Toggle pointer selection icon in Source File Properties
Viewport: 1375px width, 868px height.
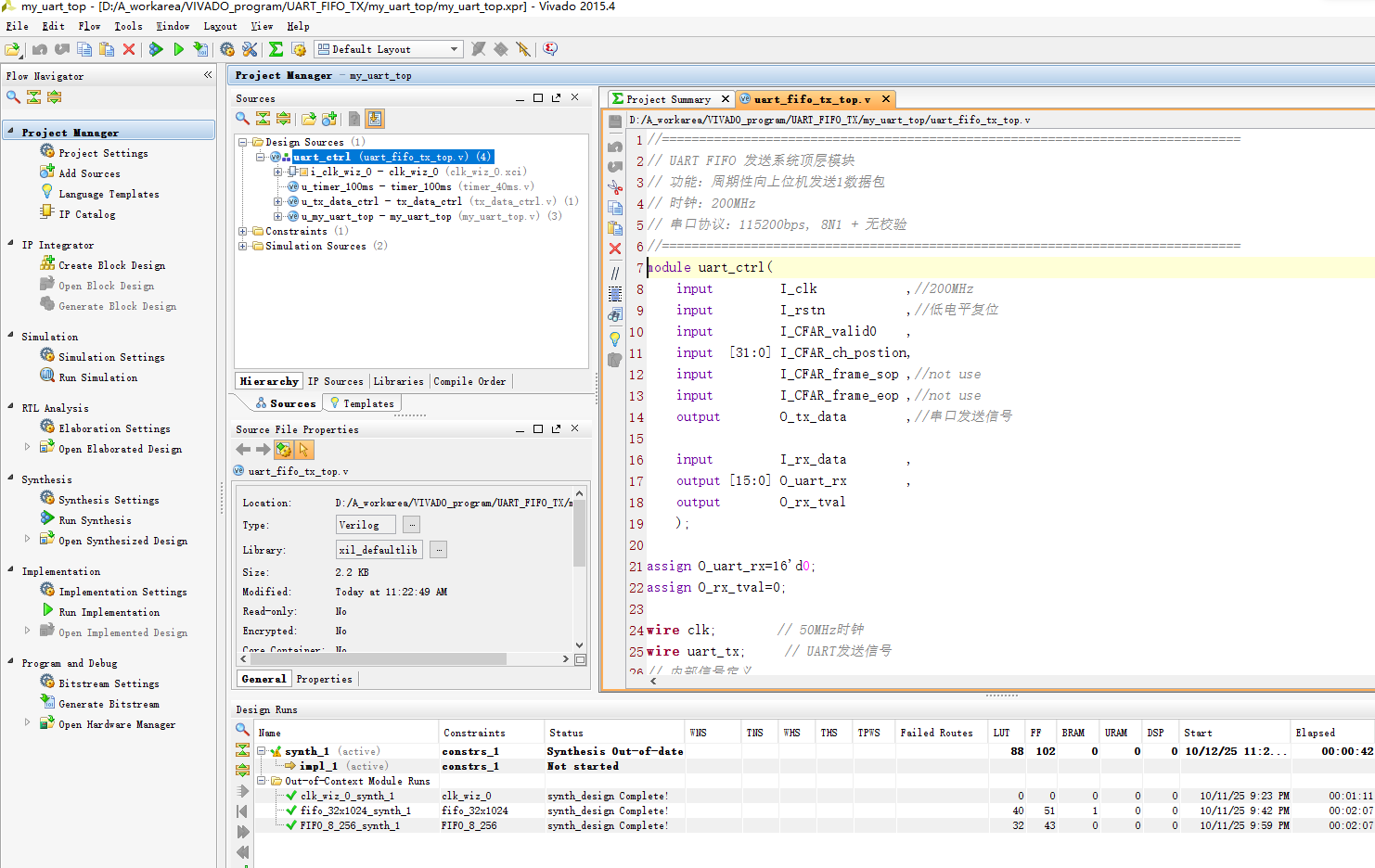point(304,449)
